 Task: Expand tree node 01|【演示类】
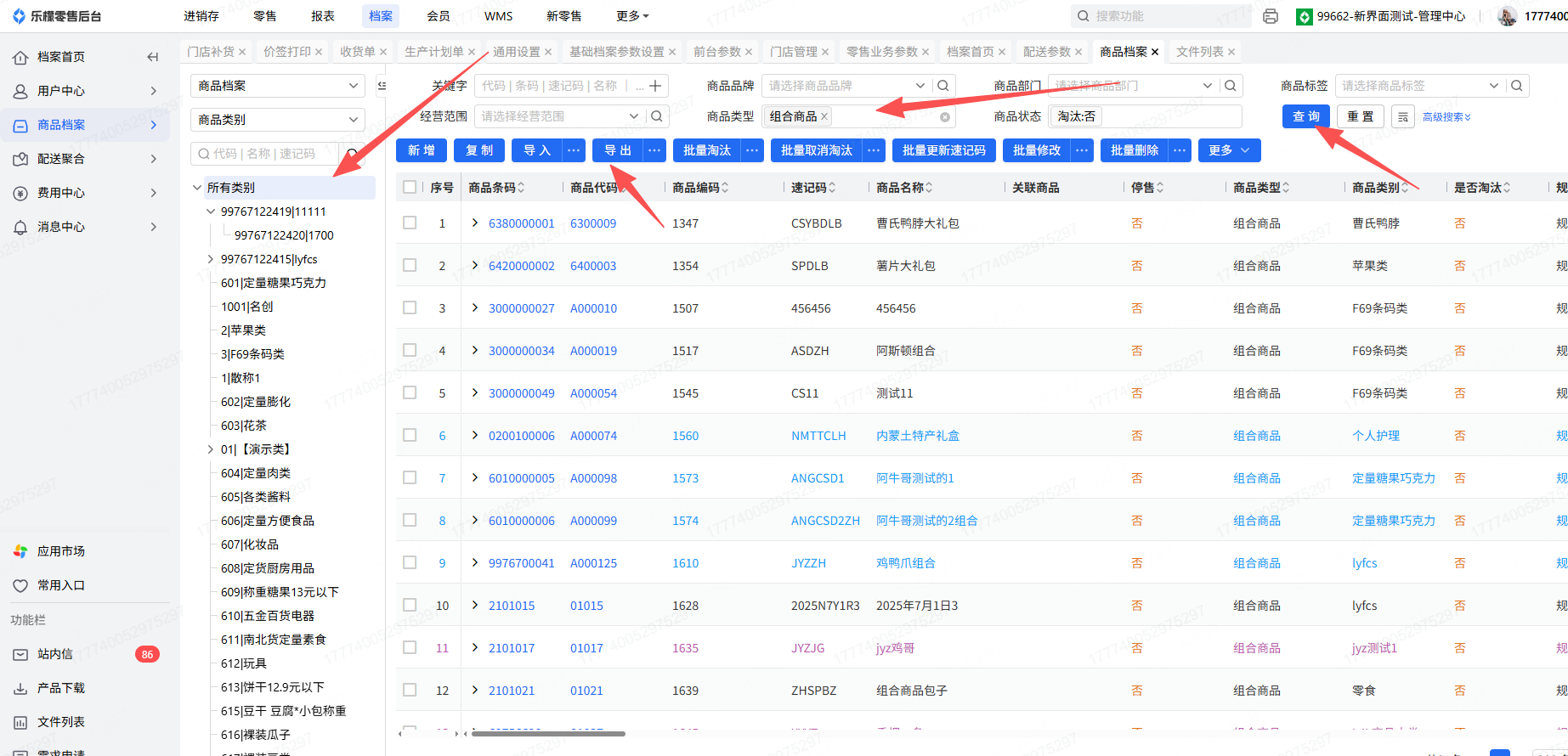tap(211, 449)
